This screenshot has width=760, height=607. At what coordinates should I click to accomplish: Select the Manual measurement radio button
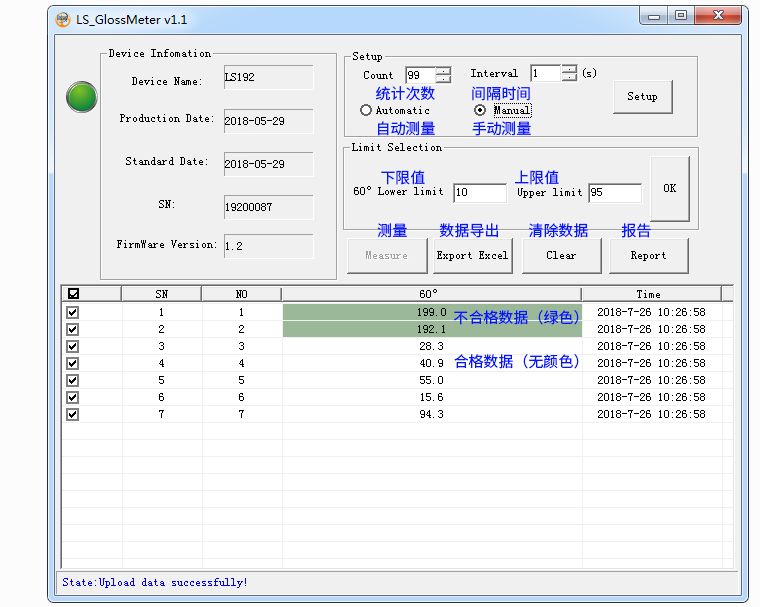coord(480,110)
